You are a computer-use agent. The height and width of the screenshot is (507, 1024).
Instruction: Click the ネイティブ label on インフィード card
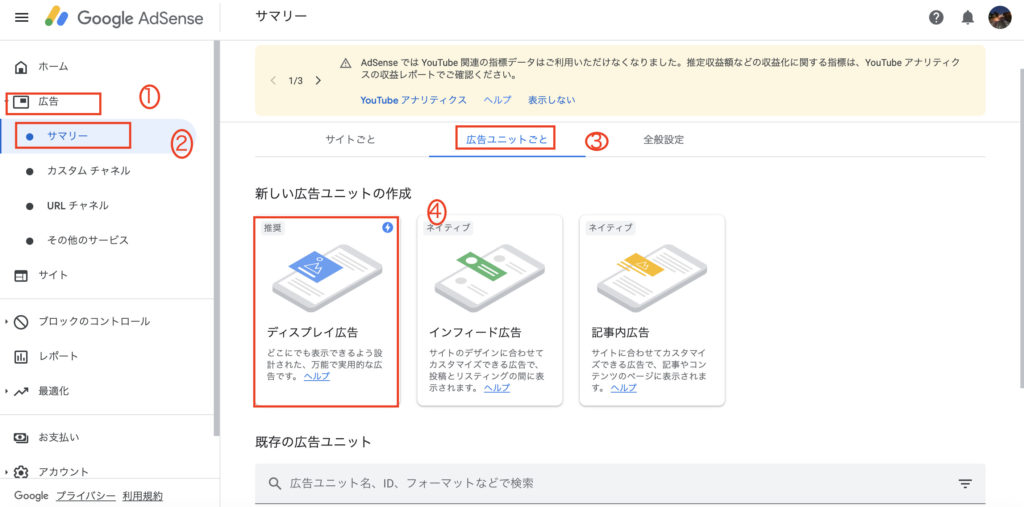pos(449,228)
